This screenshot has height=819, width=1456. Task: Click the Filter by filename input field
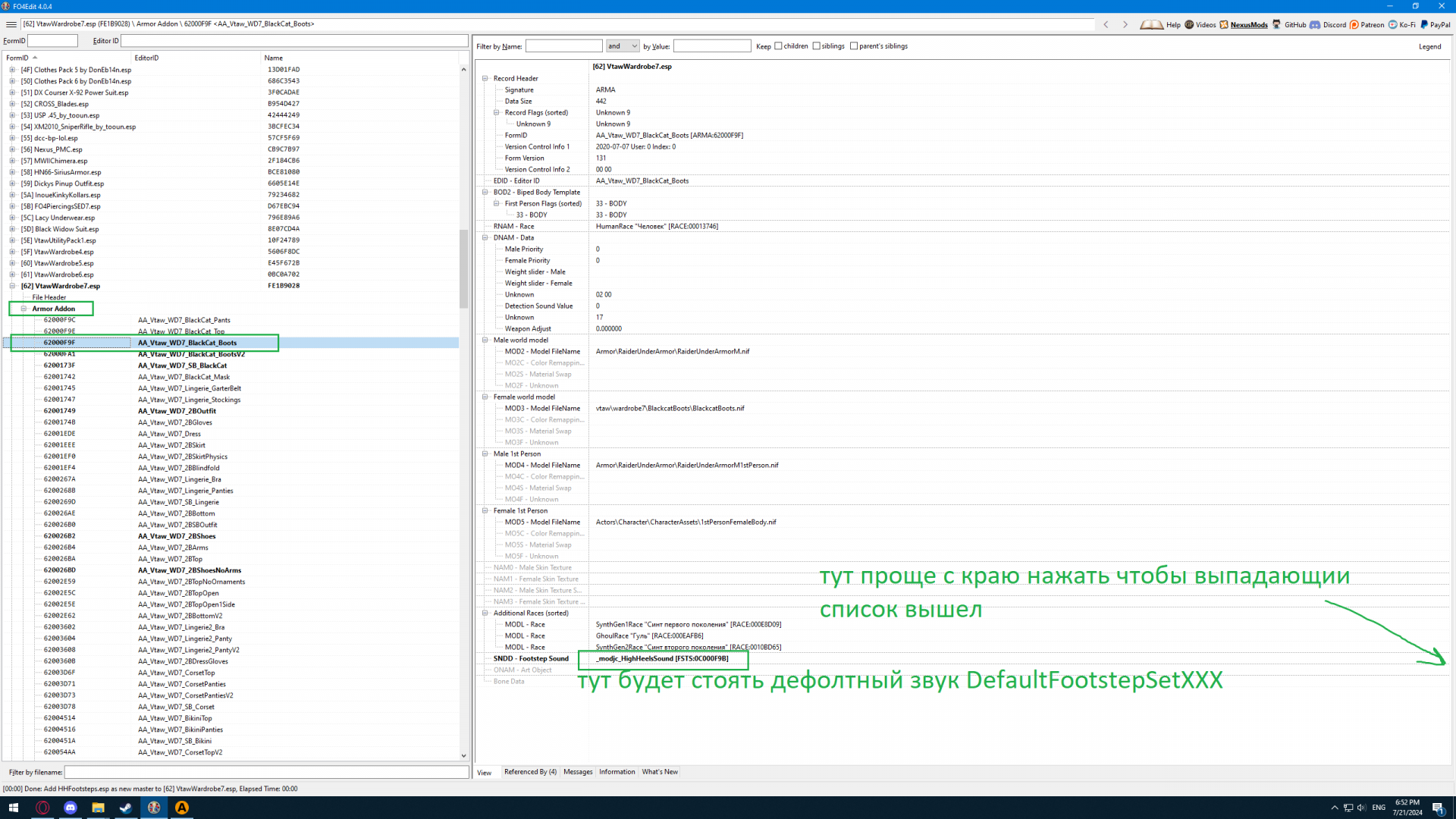[266, 772]
